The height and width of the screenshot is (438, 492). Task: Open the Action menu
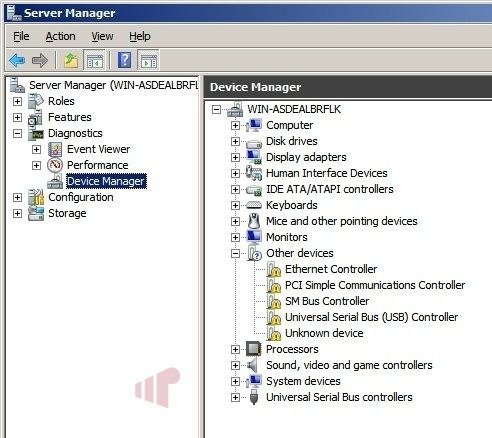click(60, 36)
